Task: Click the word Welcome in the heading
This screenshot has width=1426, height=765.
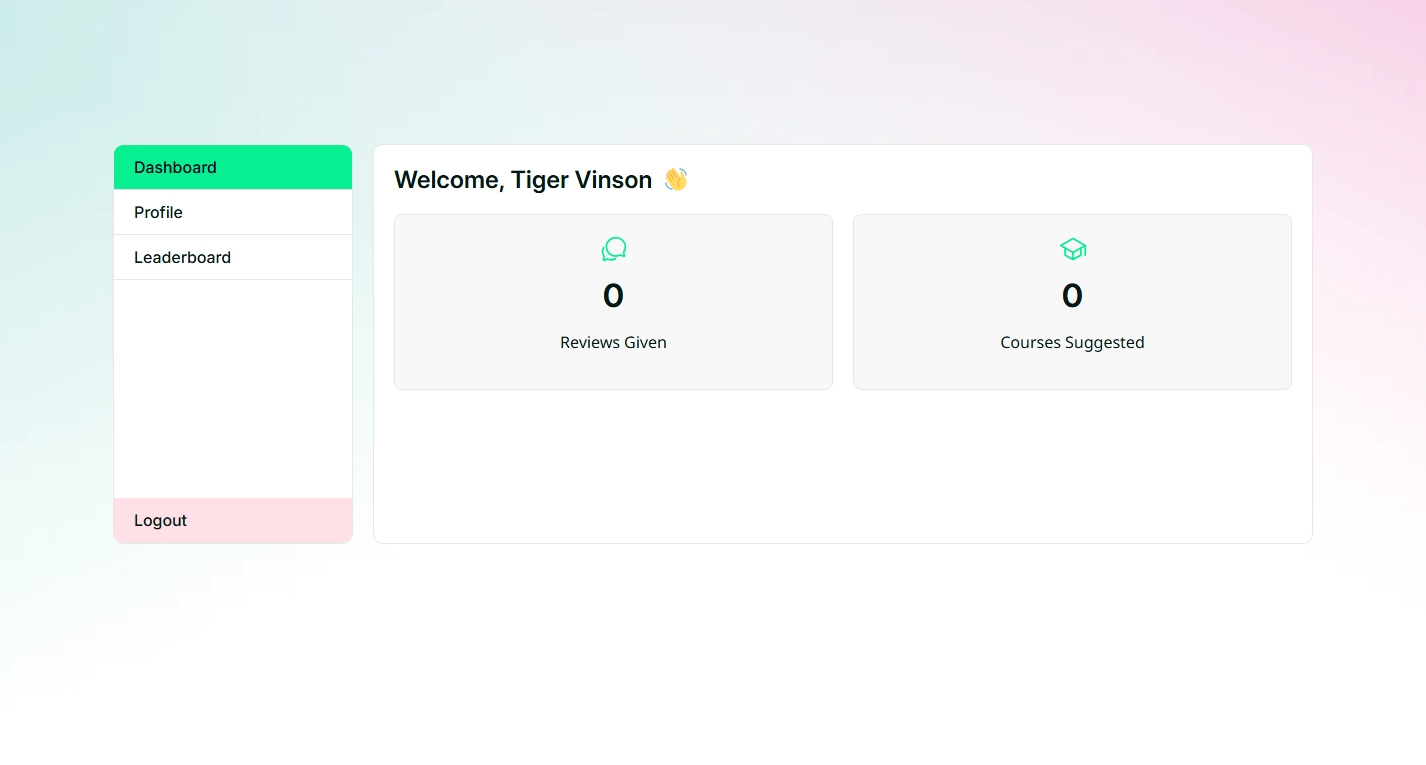Action: tap(447, 179)
